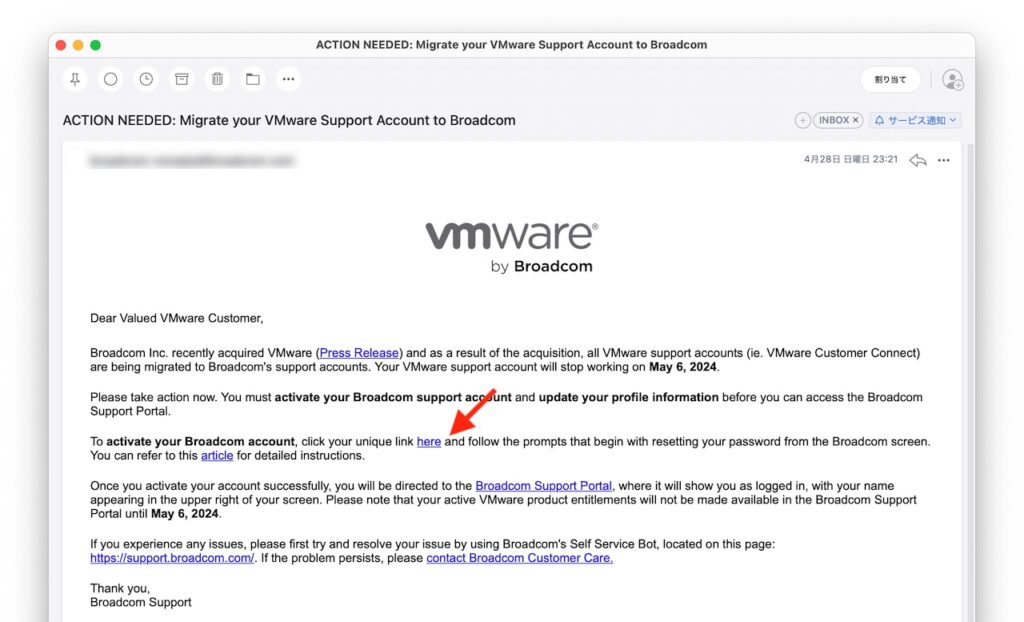Open the add-label plus control near INBOX
1024x622 pixels.
click(803, 119)
